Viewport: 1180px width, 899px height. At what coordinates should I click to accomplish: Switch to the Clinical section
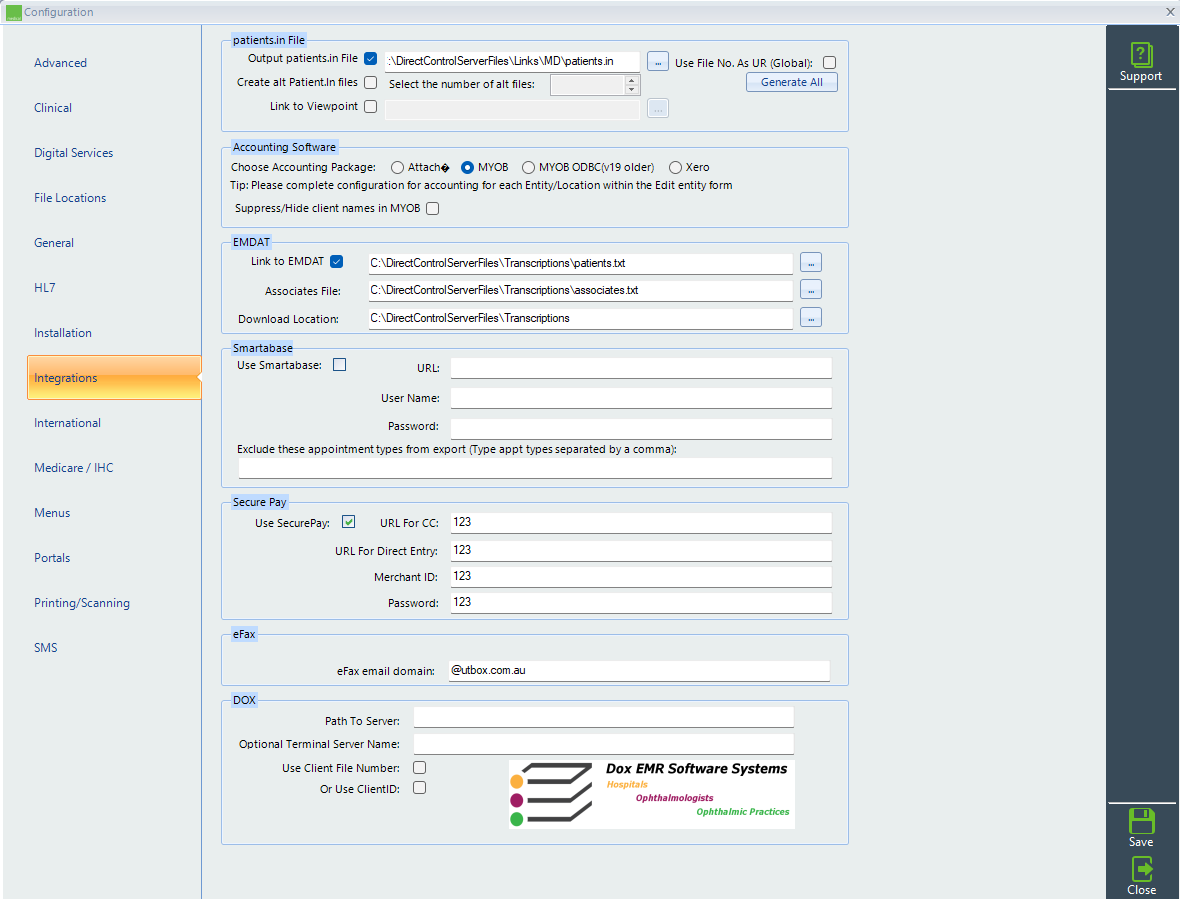click(53, 108)
